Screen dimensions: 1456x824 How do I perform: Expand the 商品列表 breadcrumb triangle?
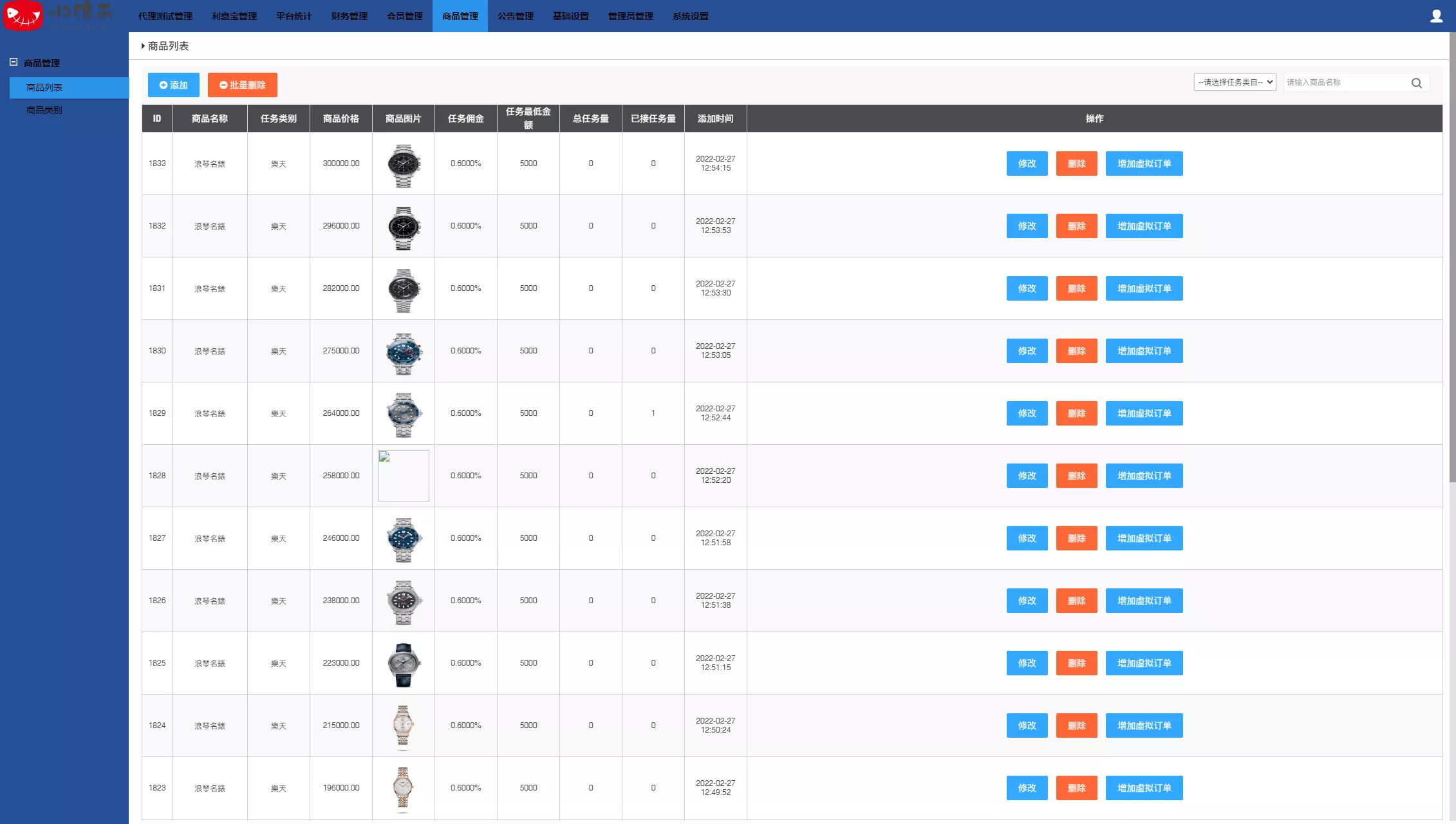[x=143, y=46]
